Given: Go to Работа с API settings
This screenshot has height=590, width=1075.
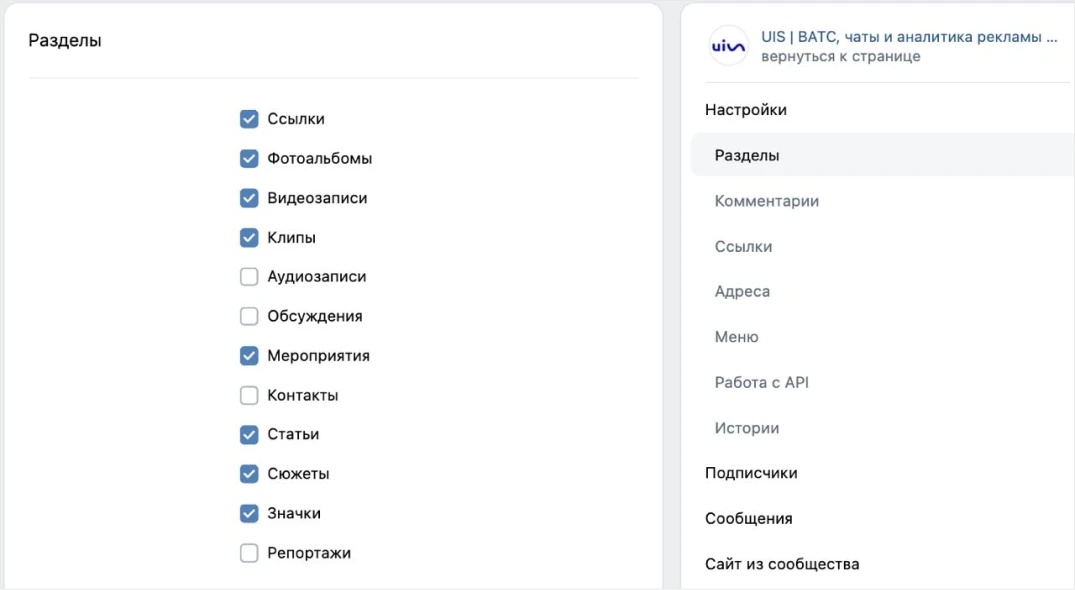Looking at the screenshot, I should tap(762, 382).
